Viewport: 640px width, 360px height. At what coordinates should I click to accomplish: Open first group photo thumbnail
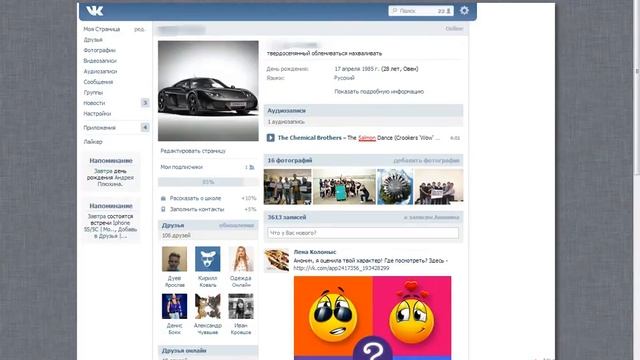pos(287,187)
